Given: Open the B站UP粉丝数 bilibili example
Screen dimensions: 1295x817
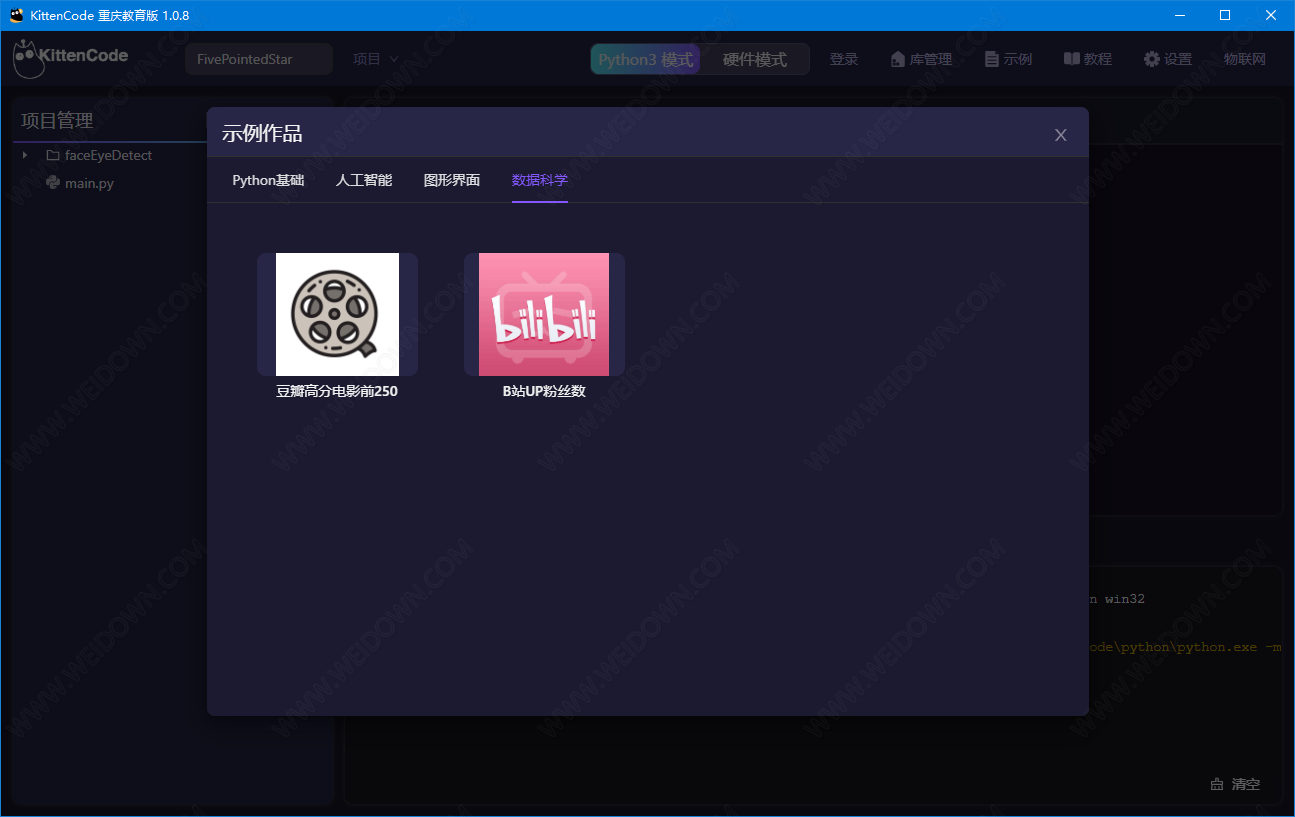Looking at the screenshot, I should (544, 314).
